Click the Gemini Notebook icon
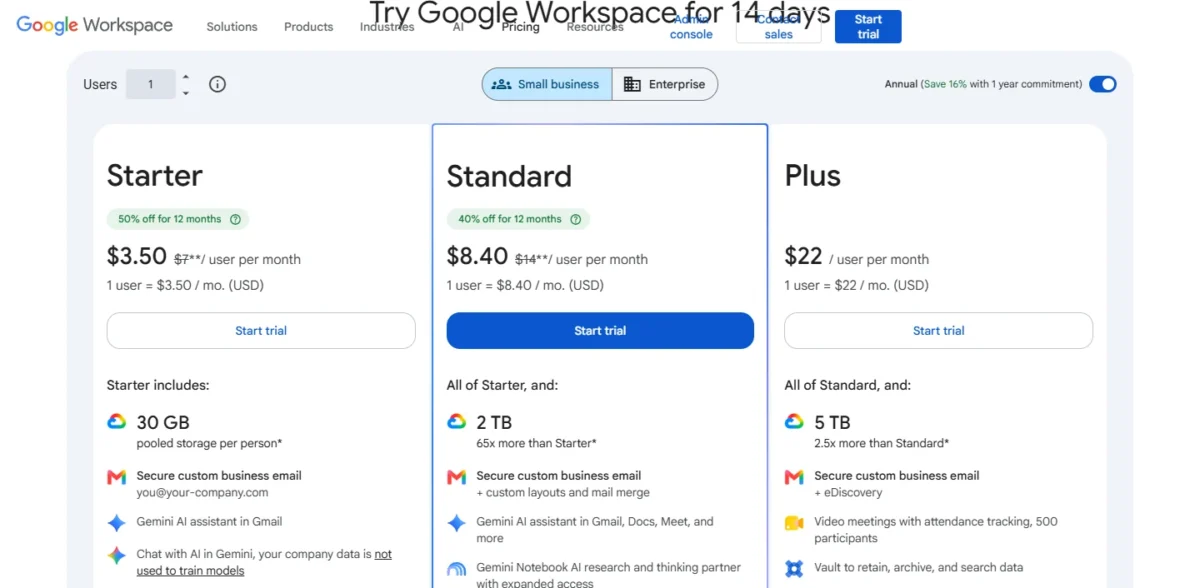Screen dimensions: 1200x588 click(456, 570)
